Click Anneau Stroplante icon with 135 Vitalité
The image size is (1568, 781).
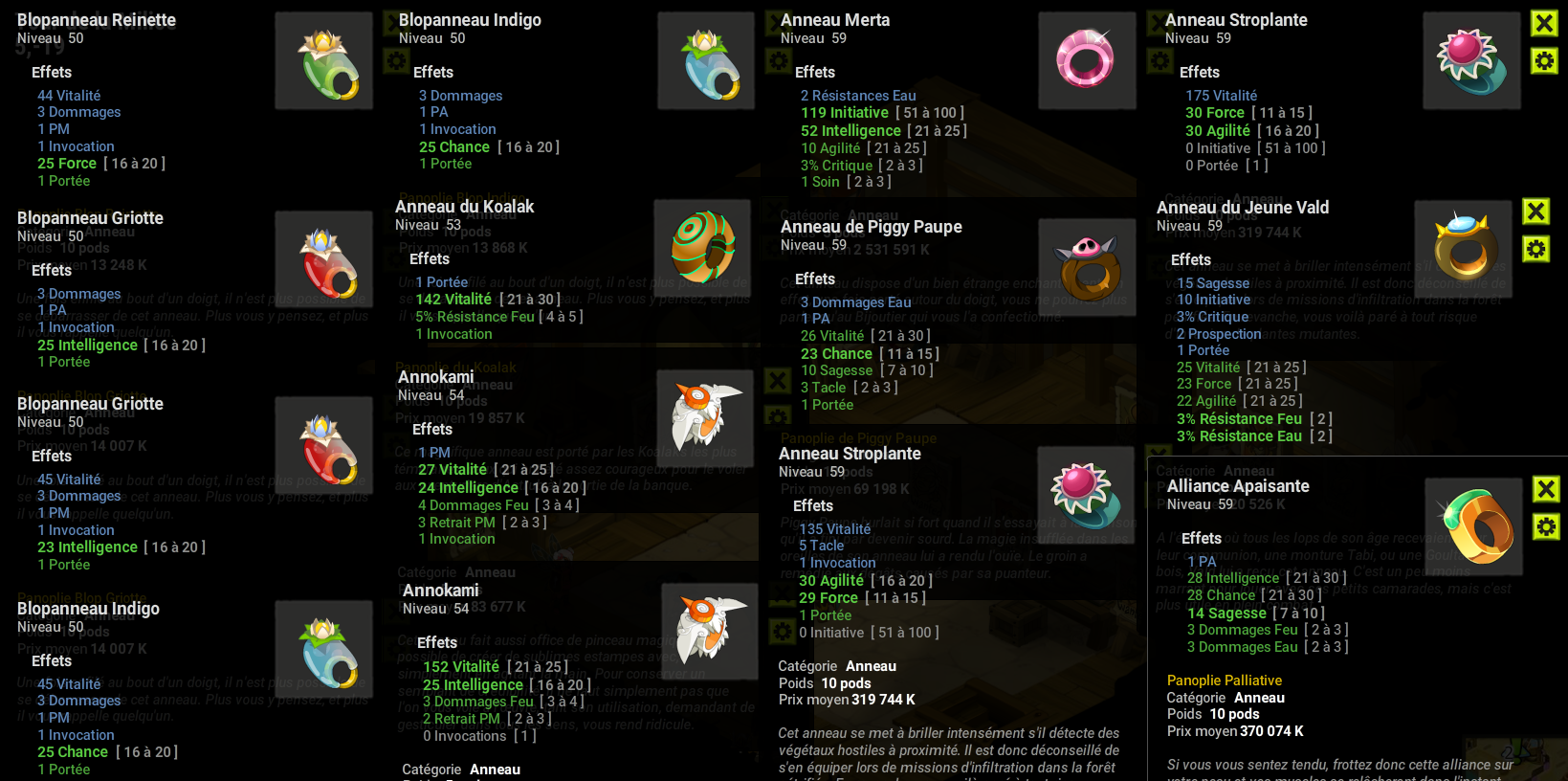[1087, 495]
